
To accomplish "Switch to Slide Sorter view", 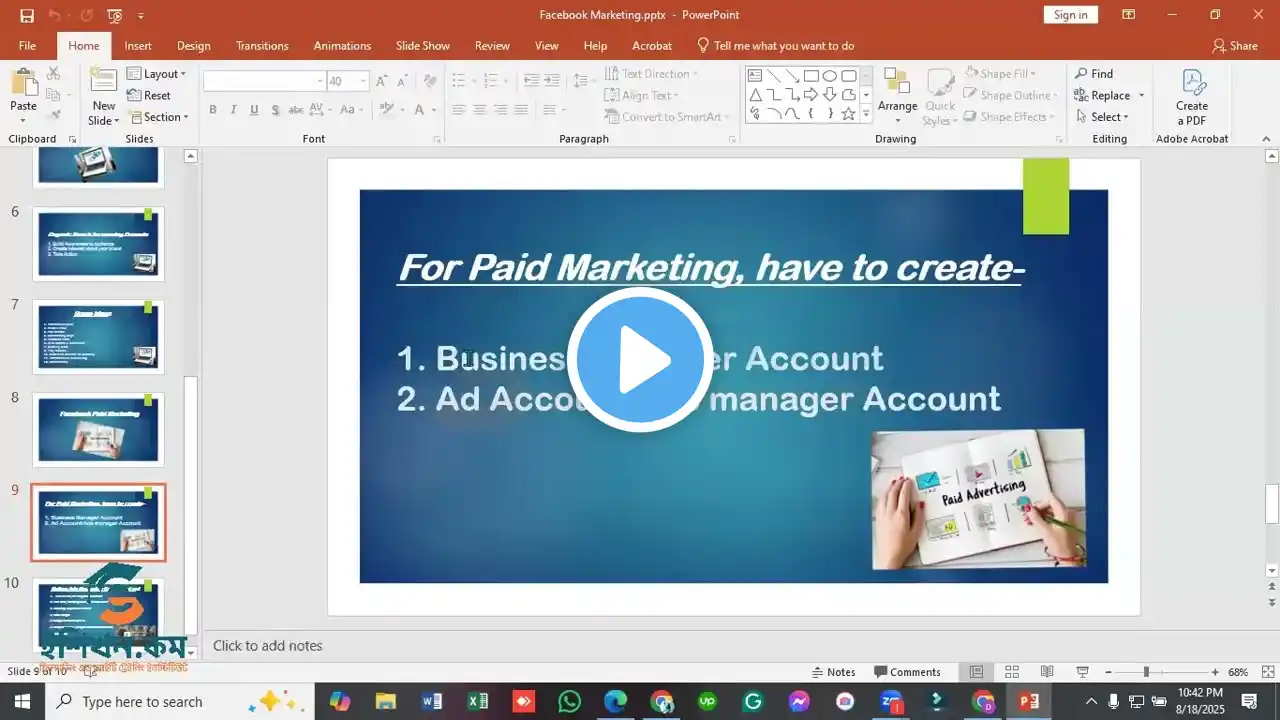I will (x=1012, y=672).
